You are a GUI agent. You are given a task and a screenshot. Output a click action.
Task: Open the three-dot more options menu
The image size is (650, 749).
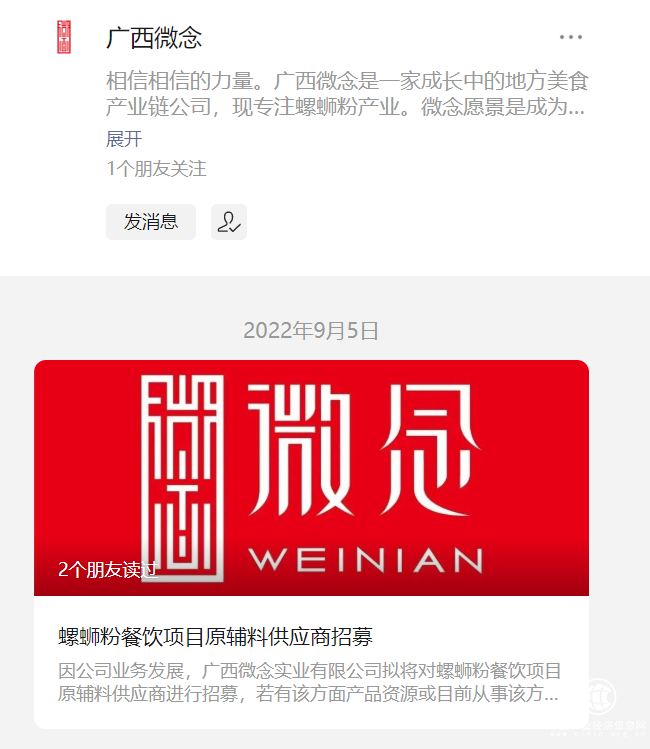[x=571, y=37]
